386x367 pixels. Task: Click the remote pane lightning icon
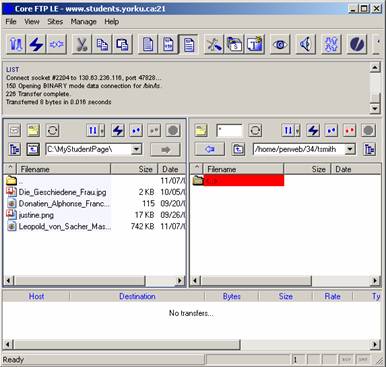[313, 130]
